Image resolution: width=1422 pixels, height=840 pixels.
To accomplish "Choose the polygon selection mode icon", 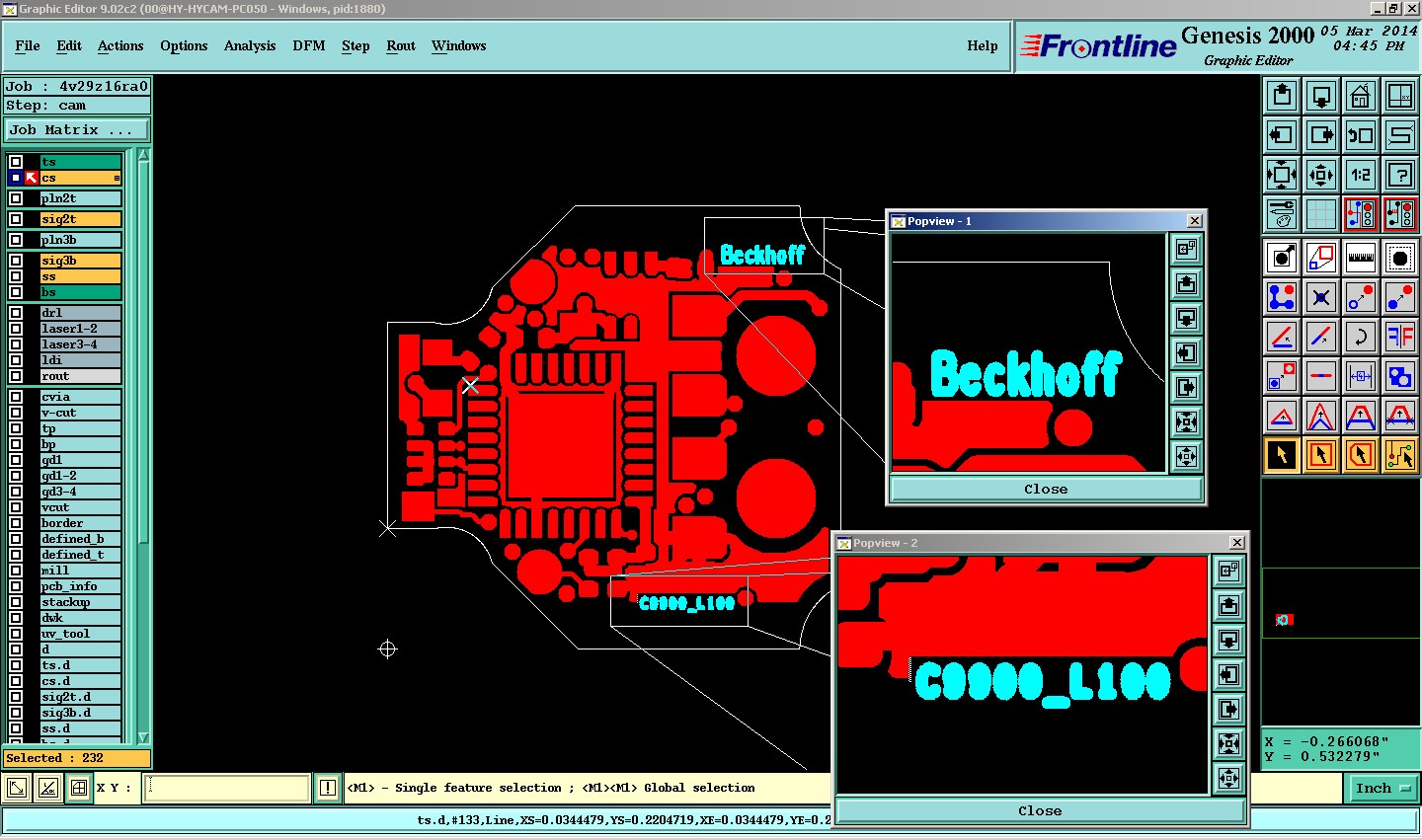I will click(x=1361, y=455).
